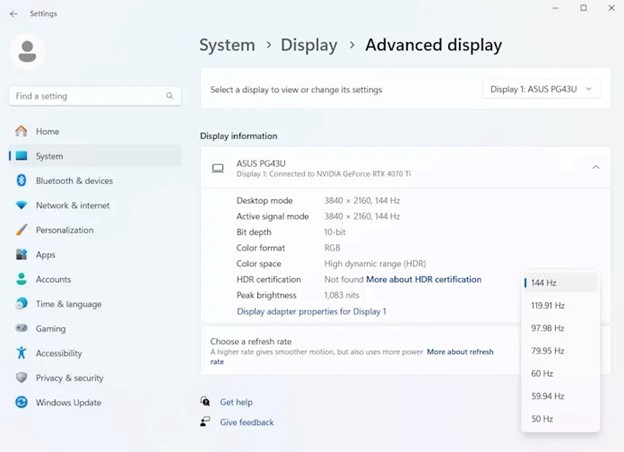The image size is (624, 452).
Task: Choose 60 Hz from refresh rate list
Action: click(x=542, y=374)
